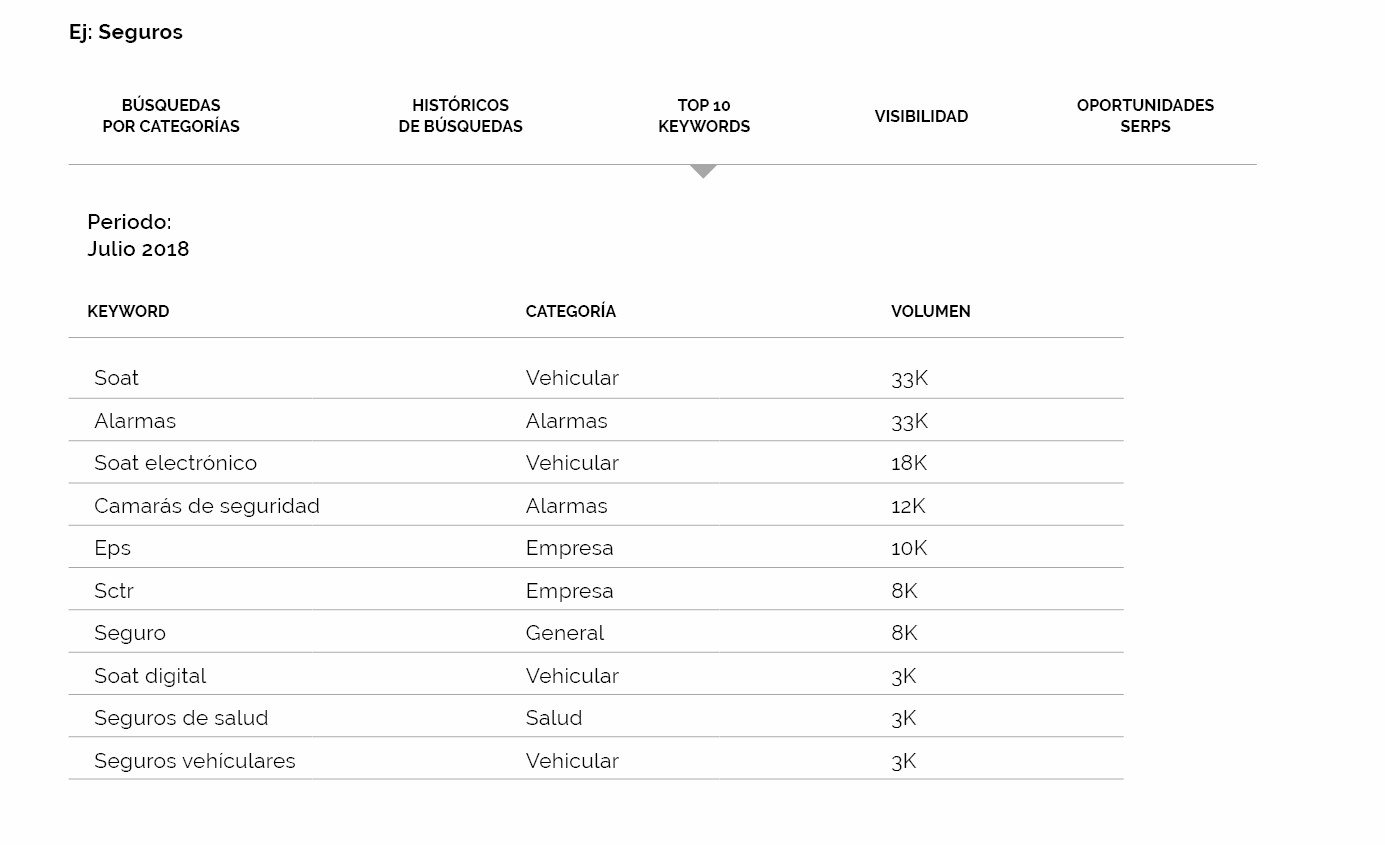Click the Salud category cell
This screenshot has width=1385, height=845.
[554, 718]
